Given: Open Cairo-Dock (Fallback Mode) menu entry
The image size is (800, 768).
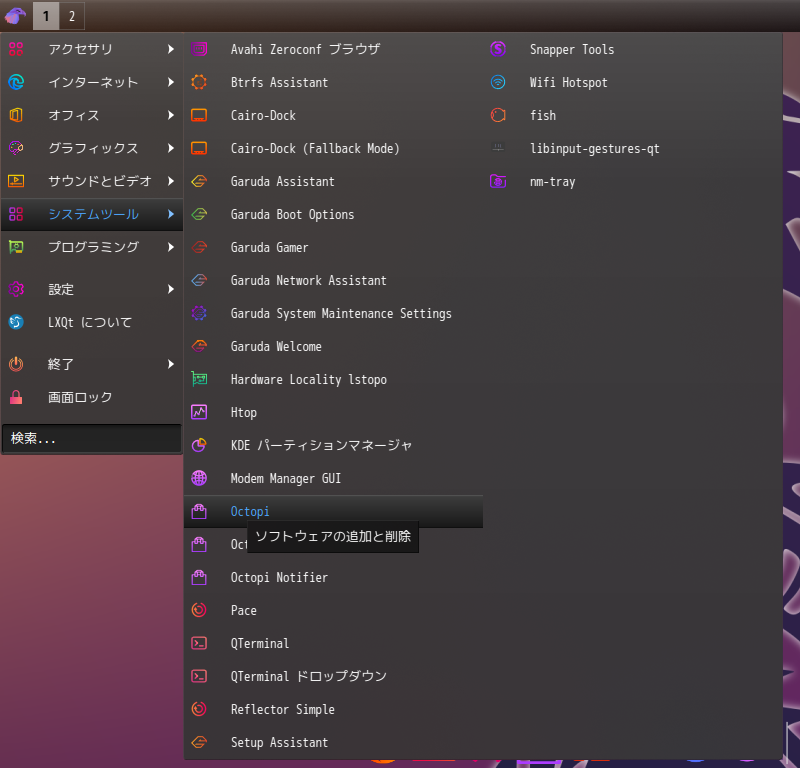Looking at the screenshot, I should pyautogui.click(x=334, y=148).
